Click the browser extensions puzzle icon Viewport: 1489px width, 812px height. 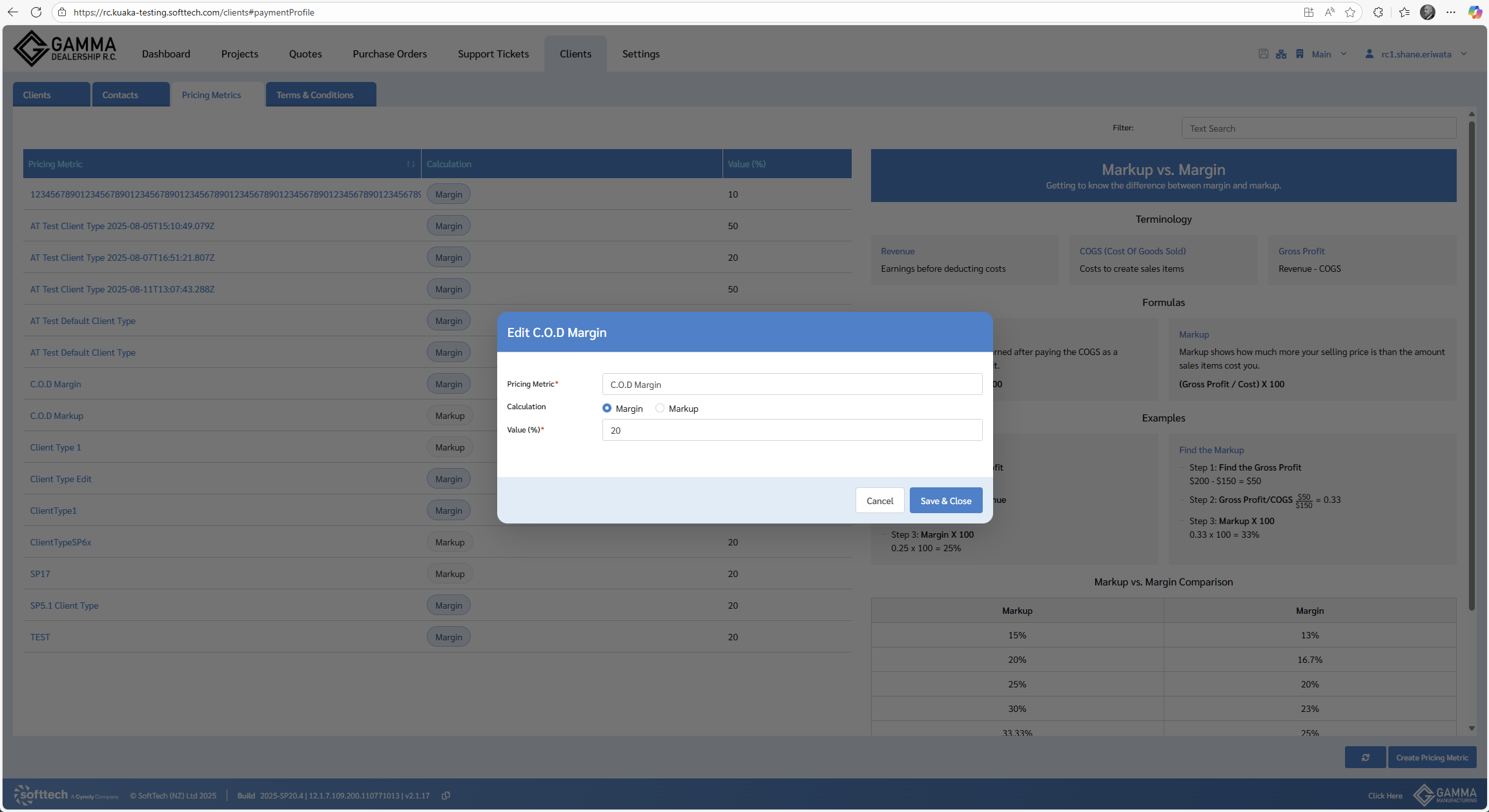click(1377, 12)
